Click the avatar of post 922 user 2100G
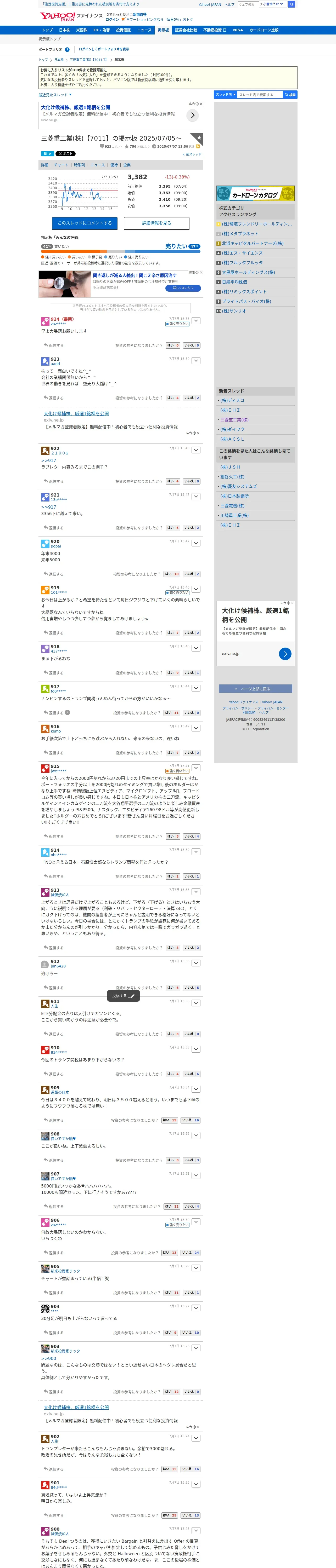The image size is (336, 1568). pos(45,451)
